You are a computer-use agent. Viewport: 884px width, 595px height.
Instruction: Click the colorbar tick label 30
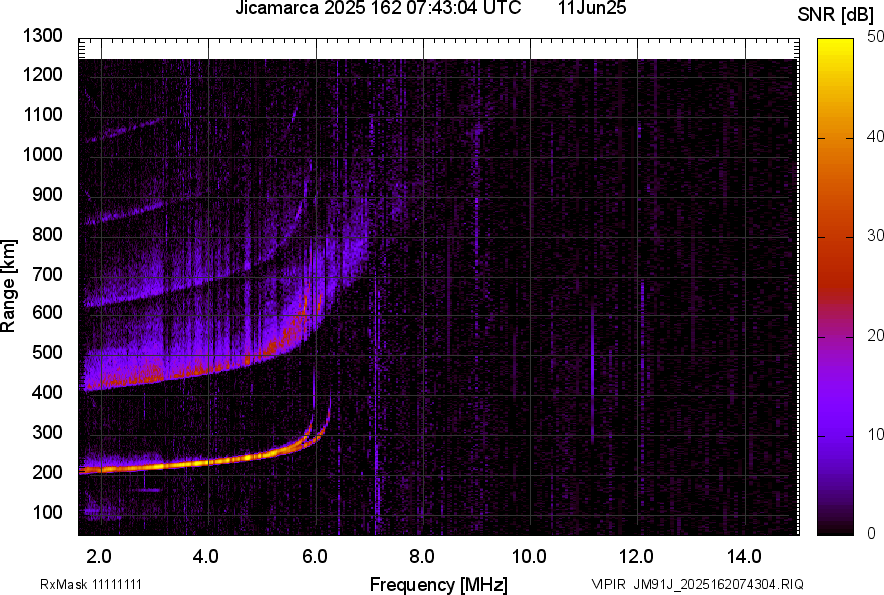[x=875, y=236]
